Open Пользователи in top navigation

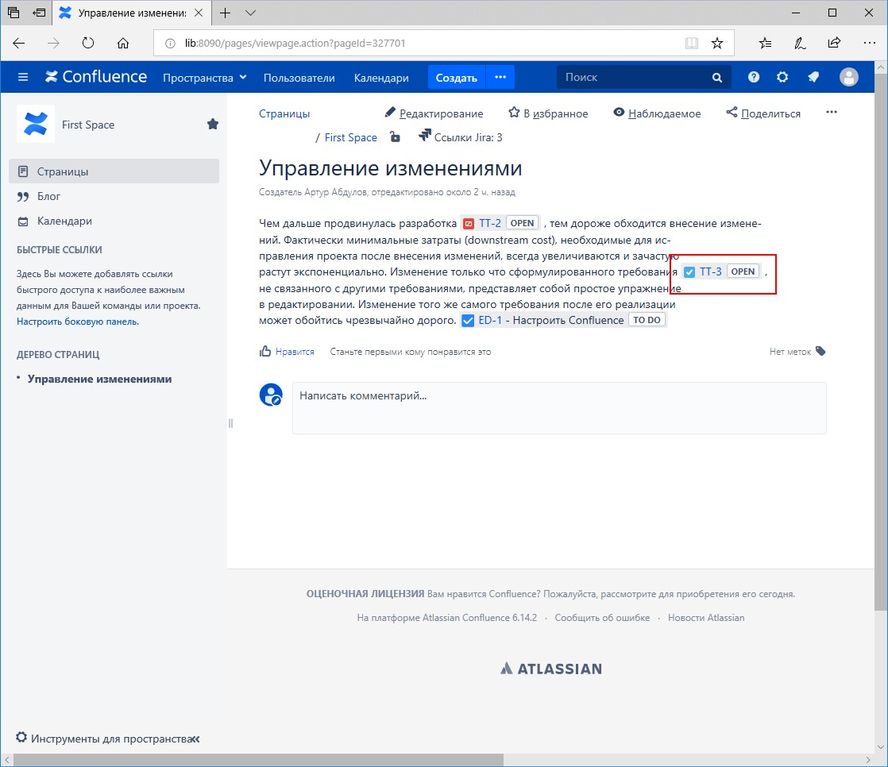tap(299, 78)
